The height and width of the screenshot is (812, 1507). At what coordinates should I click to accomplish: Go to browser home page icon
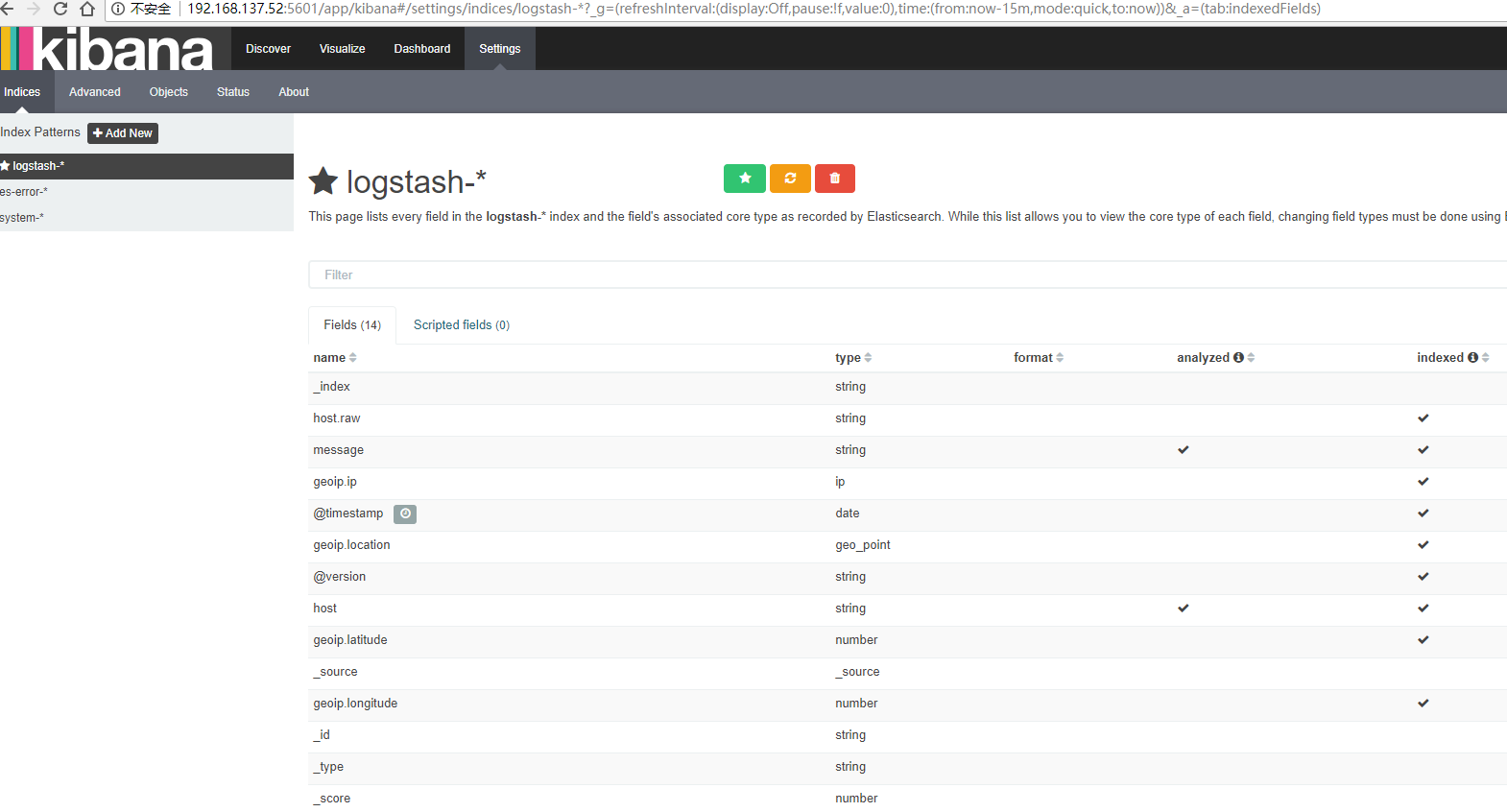87,9
